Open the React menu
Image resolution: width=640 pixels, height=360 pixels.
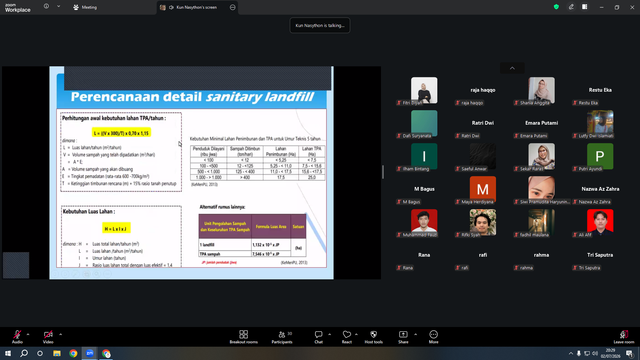[347, 337]
